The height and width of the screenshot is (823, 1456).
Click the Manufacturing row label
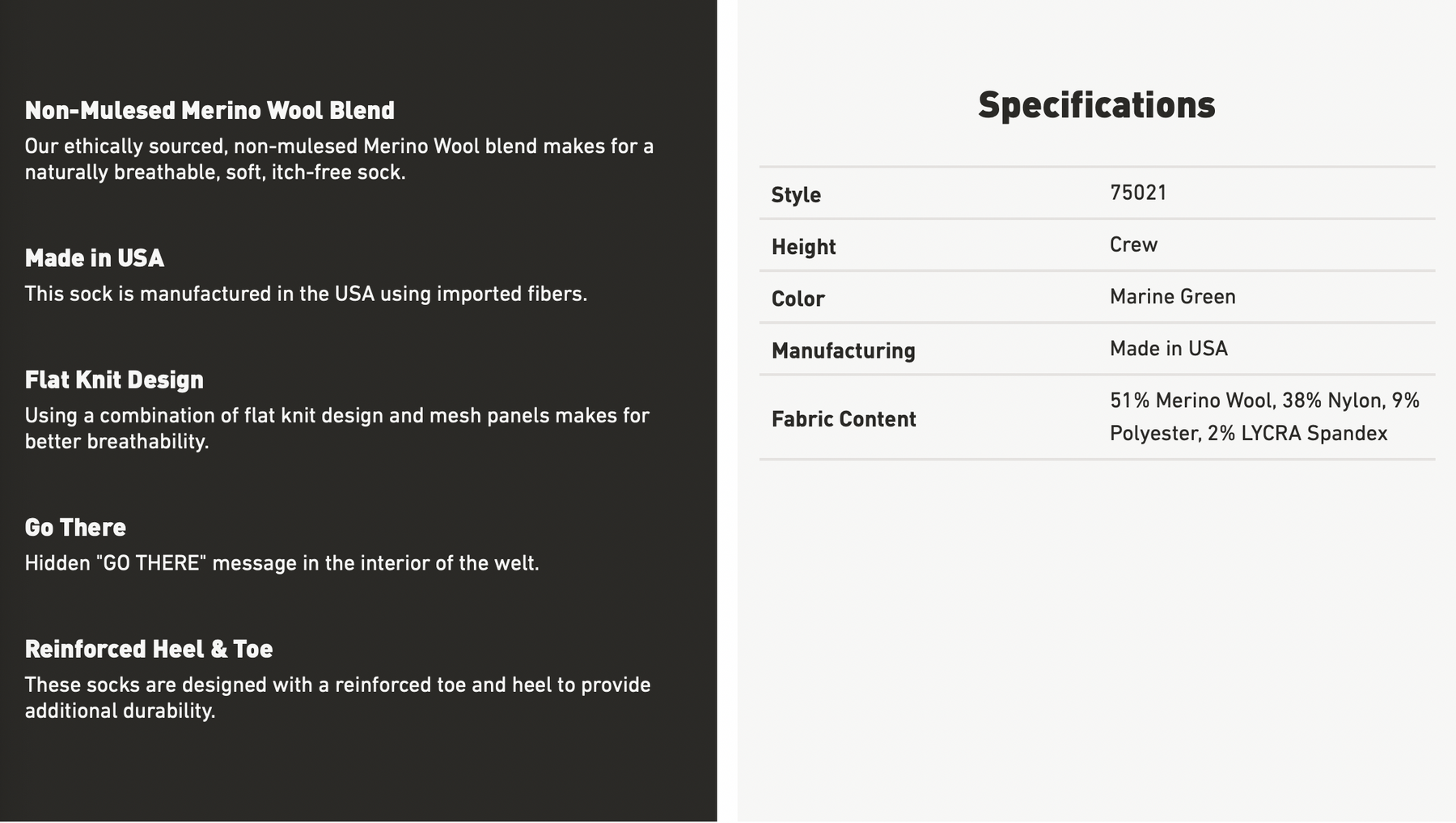pyautogui.click(x=843, y=350)
